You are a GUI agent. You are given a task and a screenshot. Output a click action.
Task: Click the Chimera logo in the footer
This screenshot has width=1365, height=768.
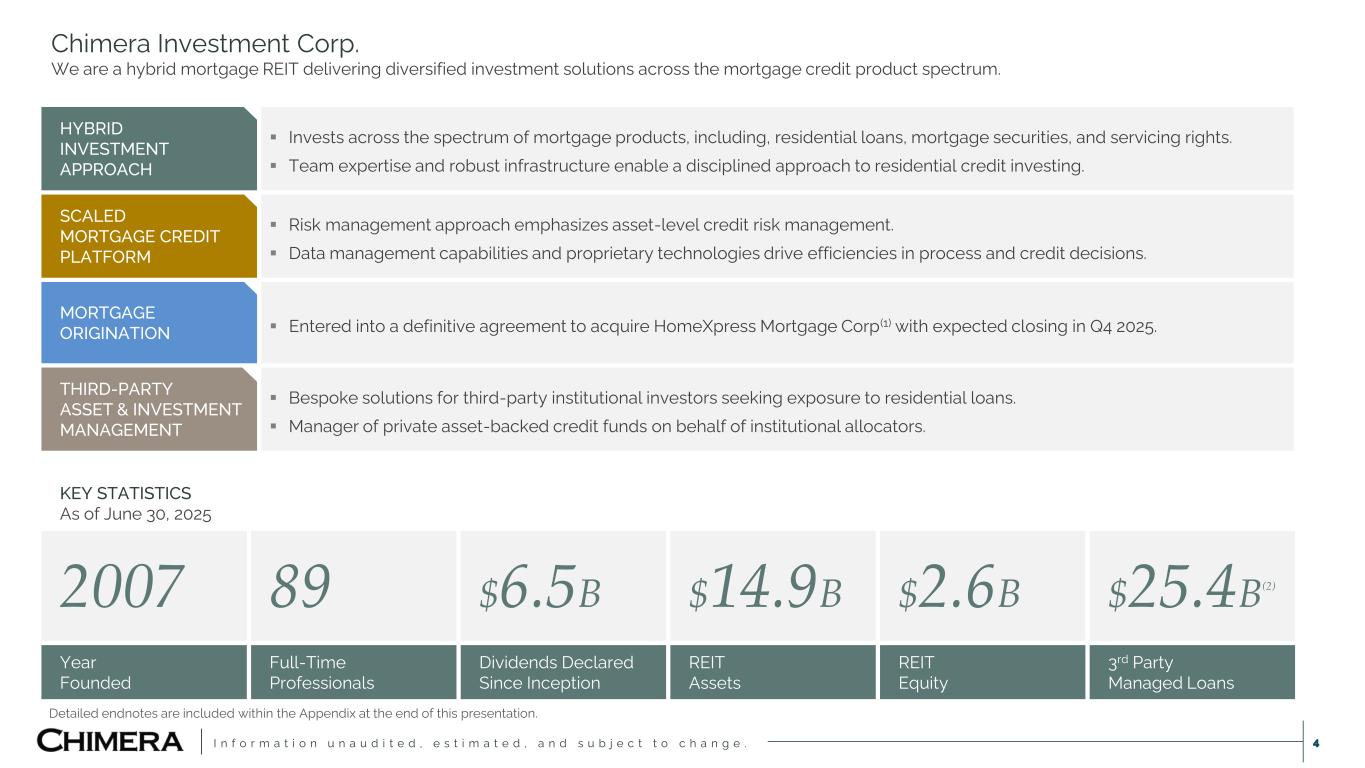pyautogui.click(x=110, y=741)
